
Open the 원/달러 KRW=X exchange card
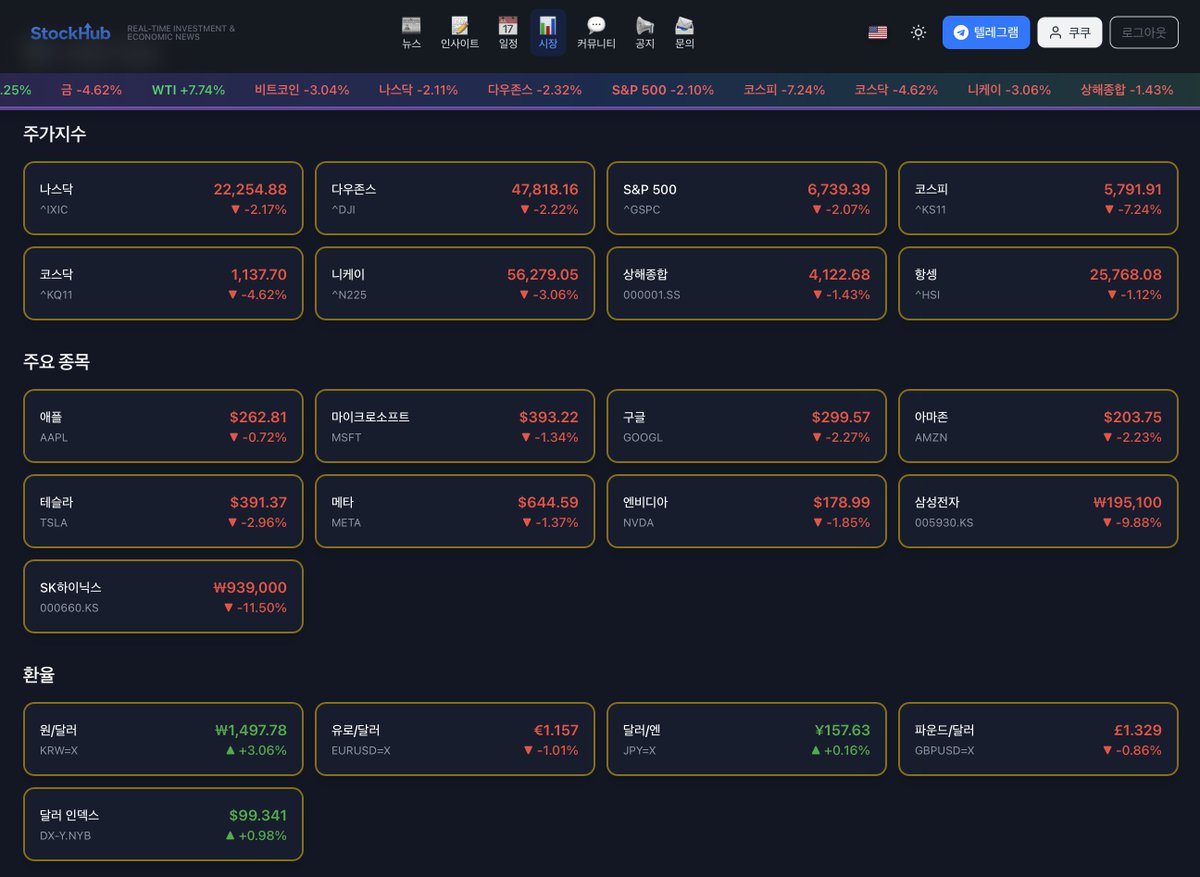click(163, 739)
